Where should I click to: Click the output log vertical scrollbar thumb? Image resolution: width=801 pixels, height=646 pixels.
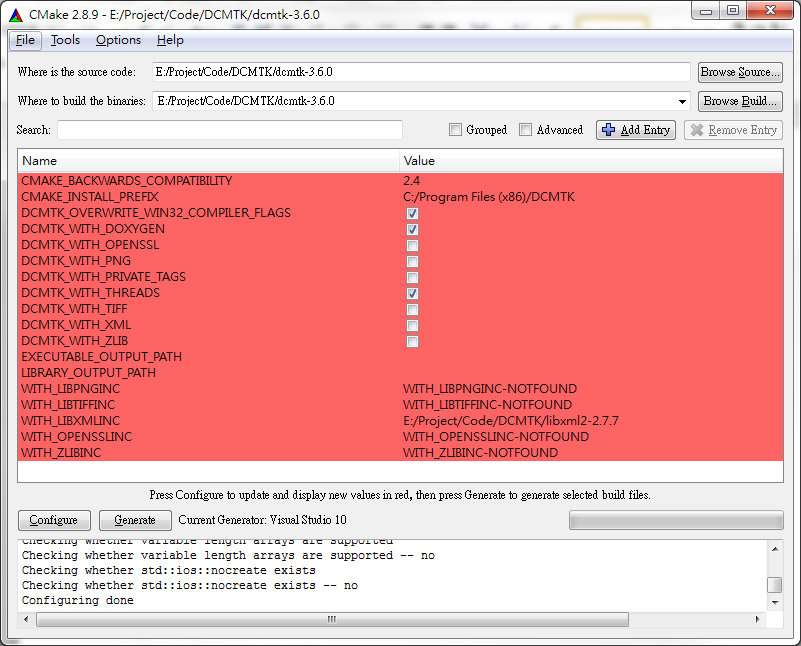(775, 585)
